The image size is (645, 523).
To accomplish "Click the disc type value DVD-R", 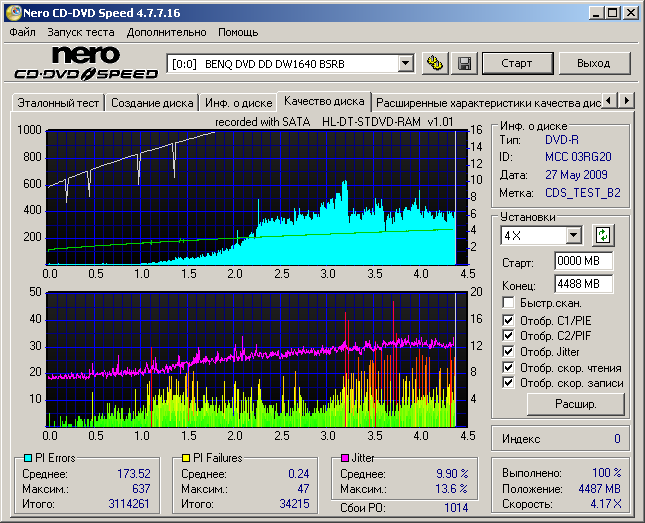I will tap(562, 140).
